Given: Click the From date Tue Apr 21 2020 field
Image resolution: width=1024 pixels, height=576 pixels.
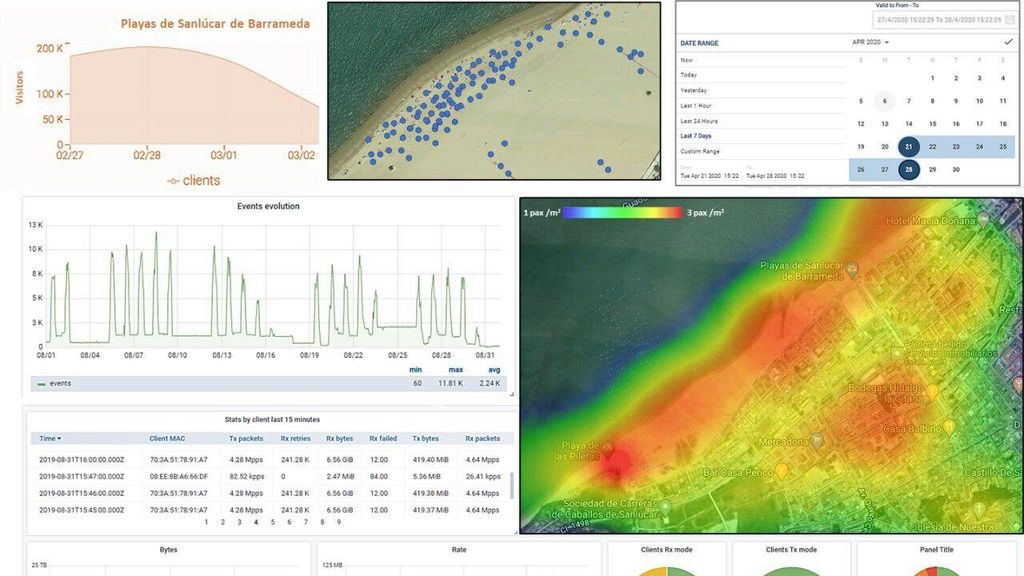Looking at the screenshot, I should click(709, 176).
